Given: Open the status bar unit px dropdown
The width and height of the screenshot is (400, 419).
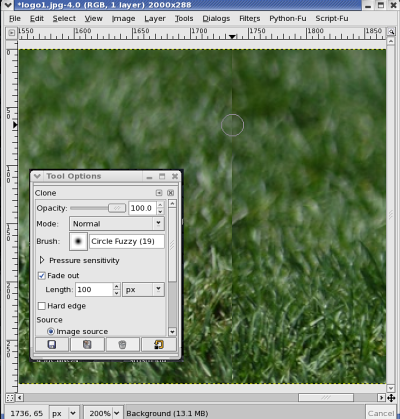Looking at the screenshot, I should [64, 414].
